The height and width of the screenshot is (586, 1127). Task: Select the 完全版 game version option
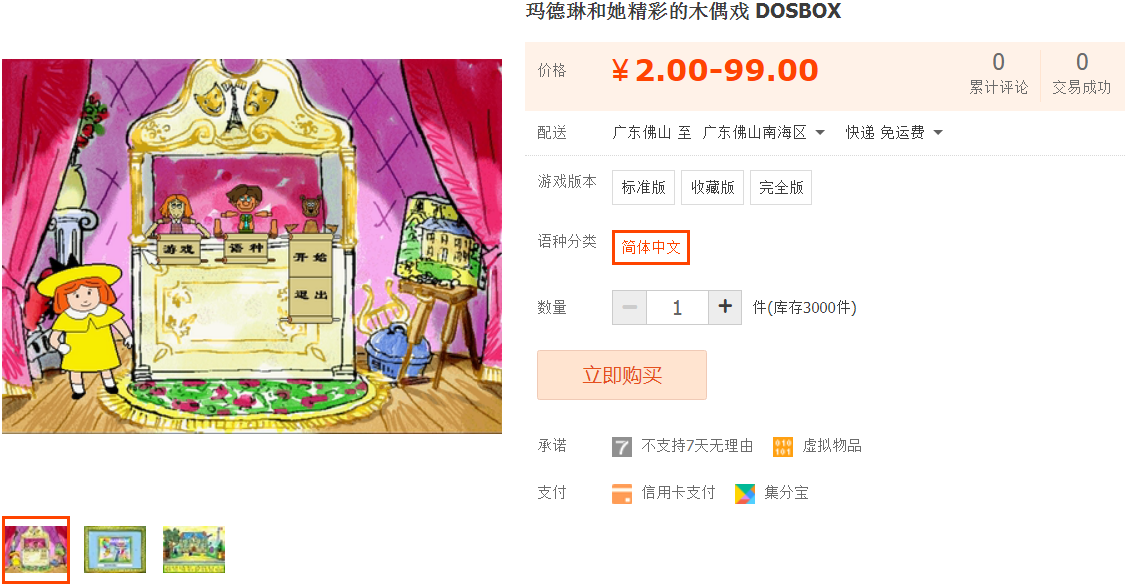point(781,188)
